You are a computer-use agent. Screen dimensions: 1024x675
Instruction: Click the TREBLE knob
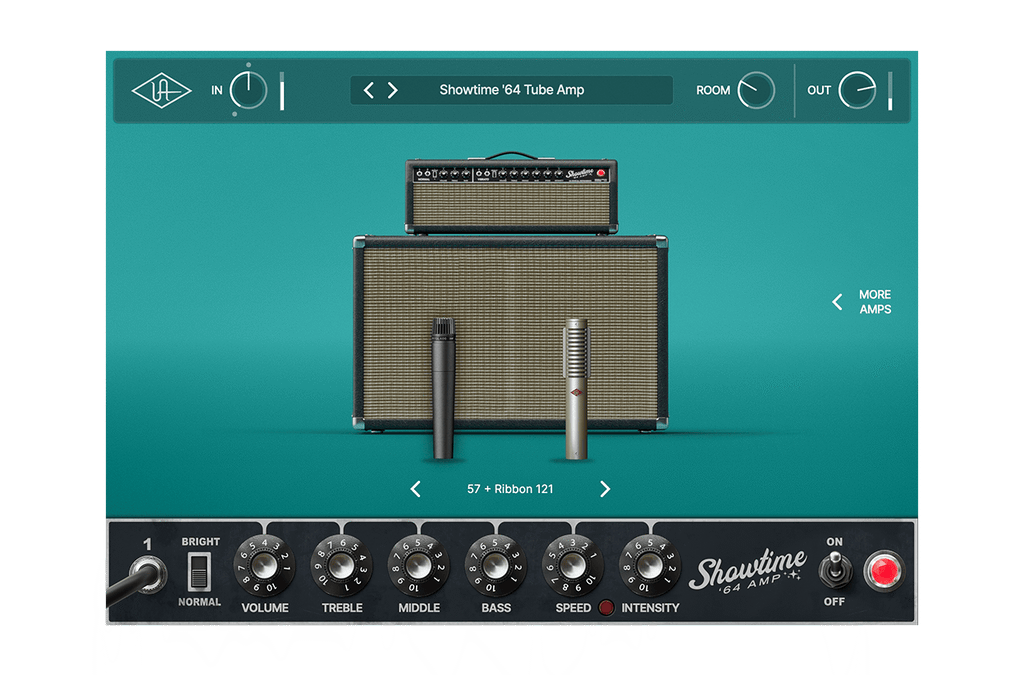tap(342, 567)
